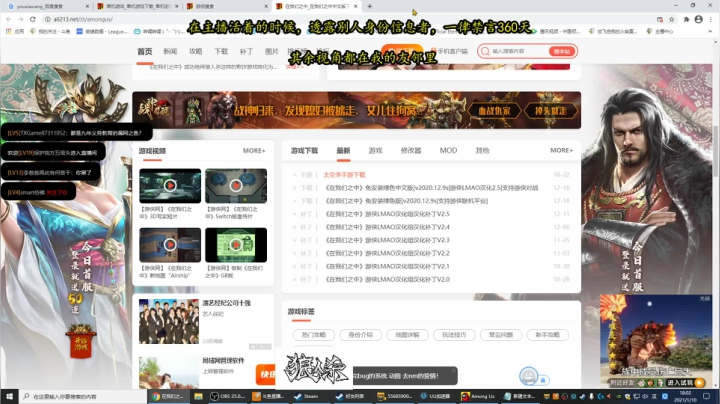Open the League bookmark in bookmarks bar

coord(102,31)
